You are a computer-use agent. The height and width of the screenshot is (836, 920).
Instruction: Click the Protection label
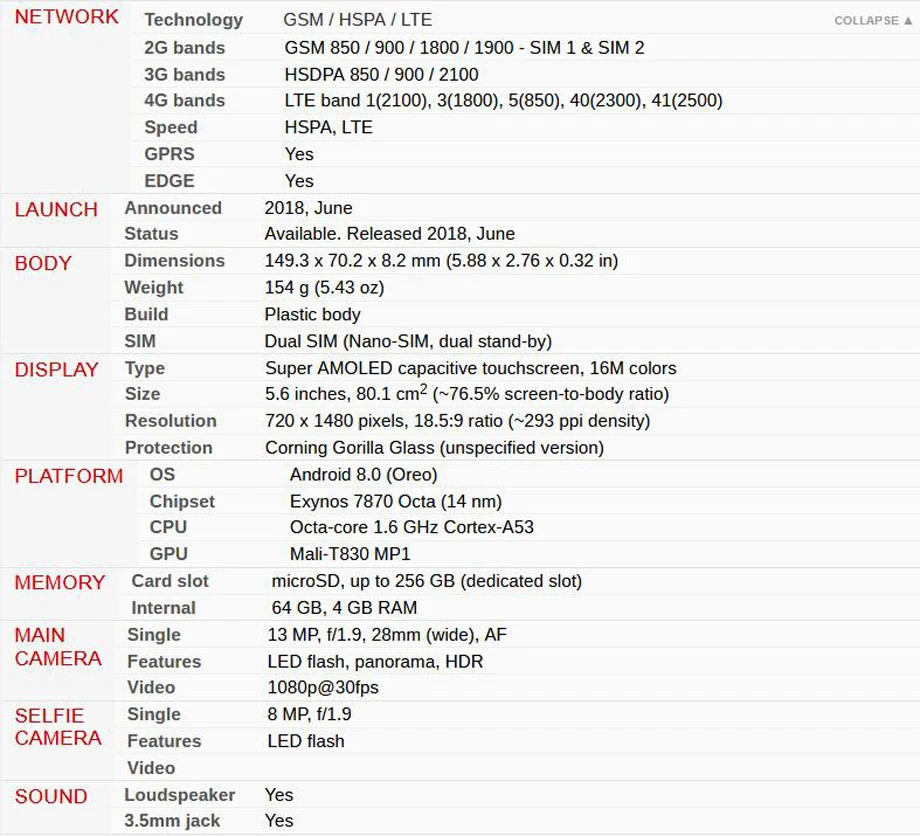pyautogui.click(x=168, y=448)
